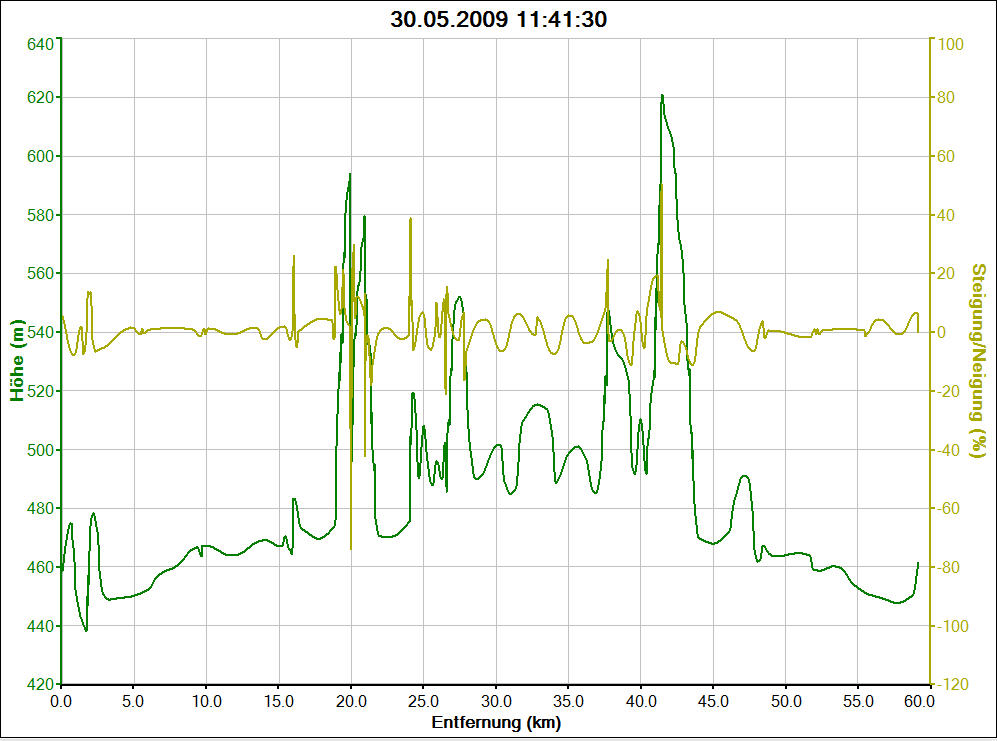Select the 15.0 km distance axis tick

pos(278,702)
